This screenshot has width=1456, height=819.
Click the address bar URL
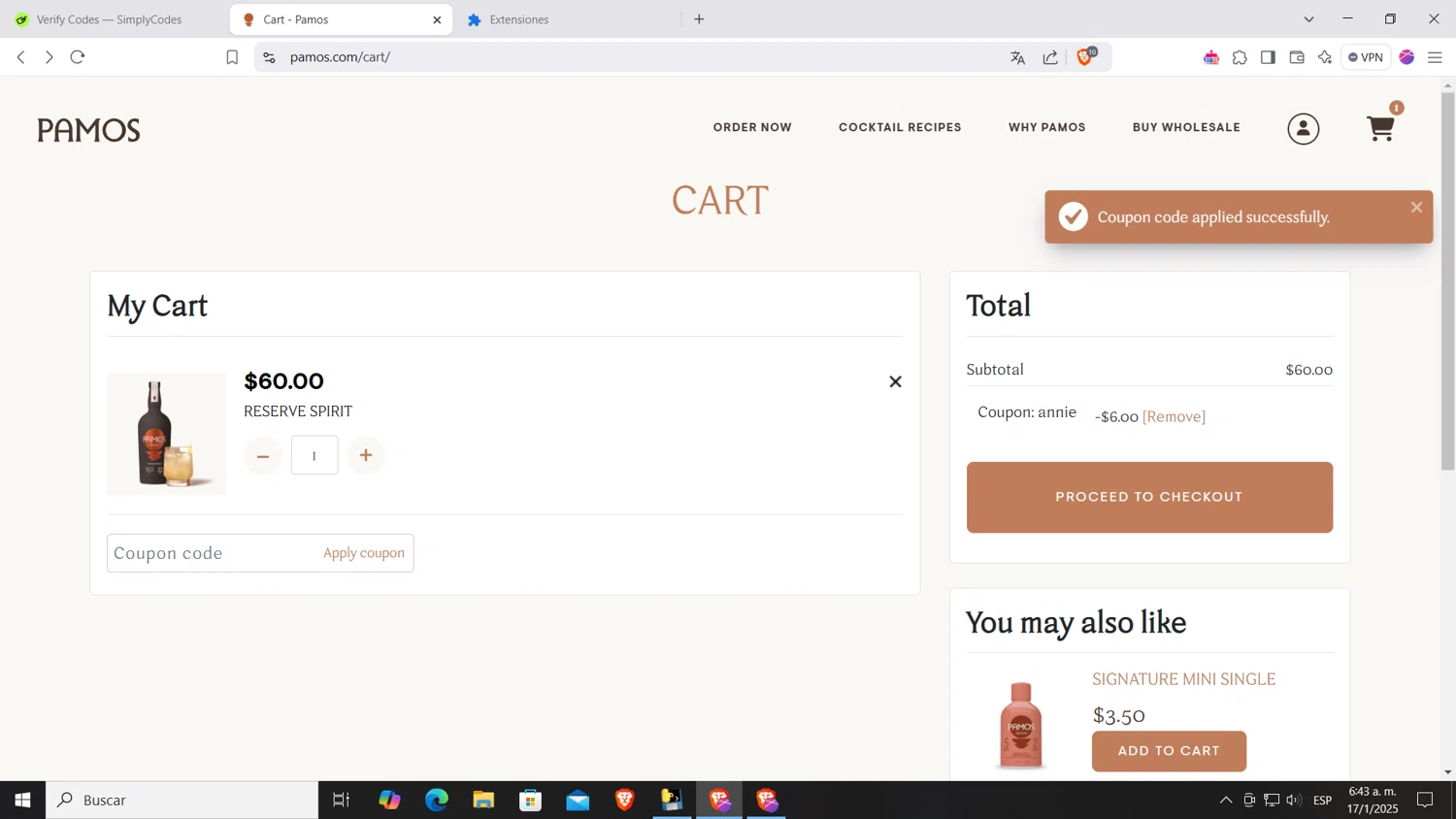(x=340, y=57)
